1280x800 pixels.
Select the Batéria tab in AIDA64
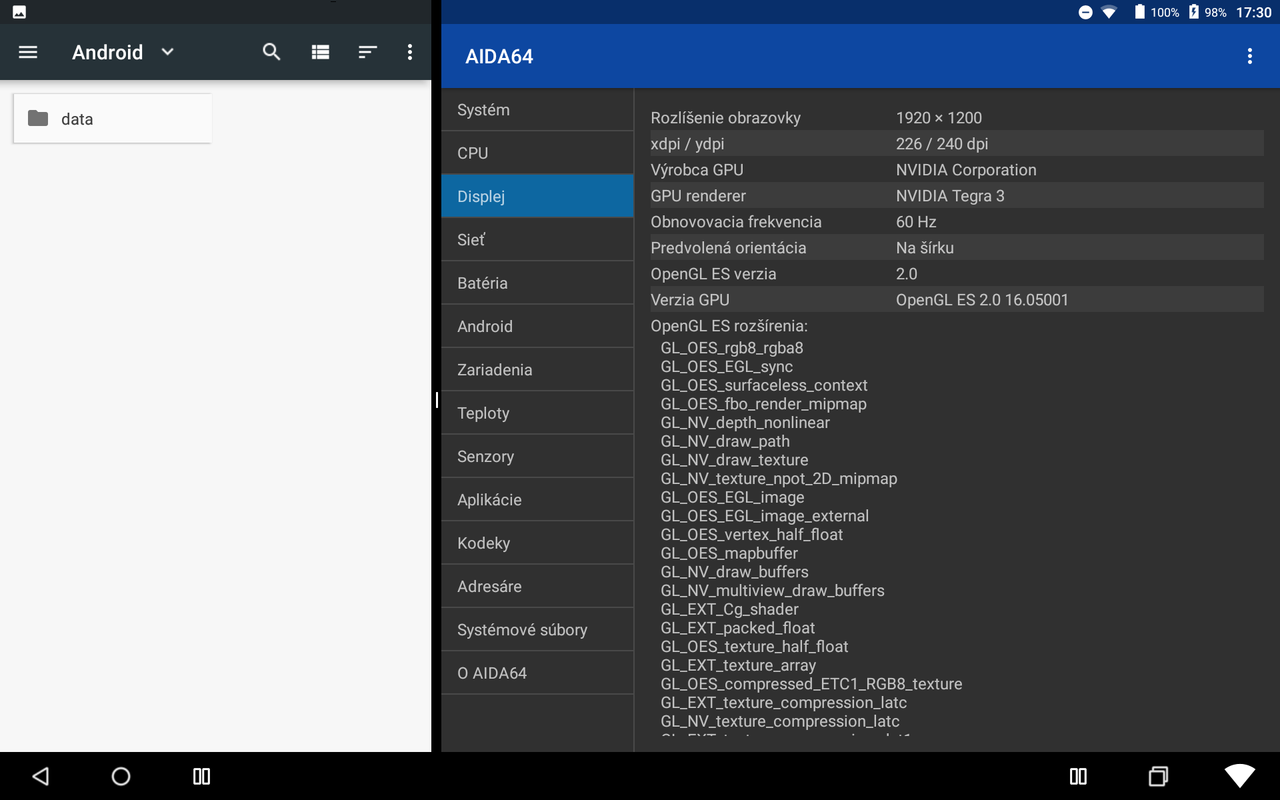click(538, 283)
